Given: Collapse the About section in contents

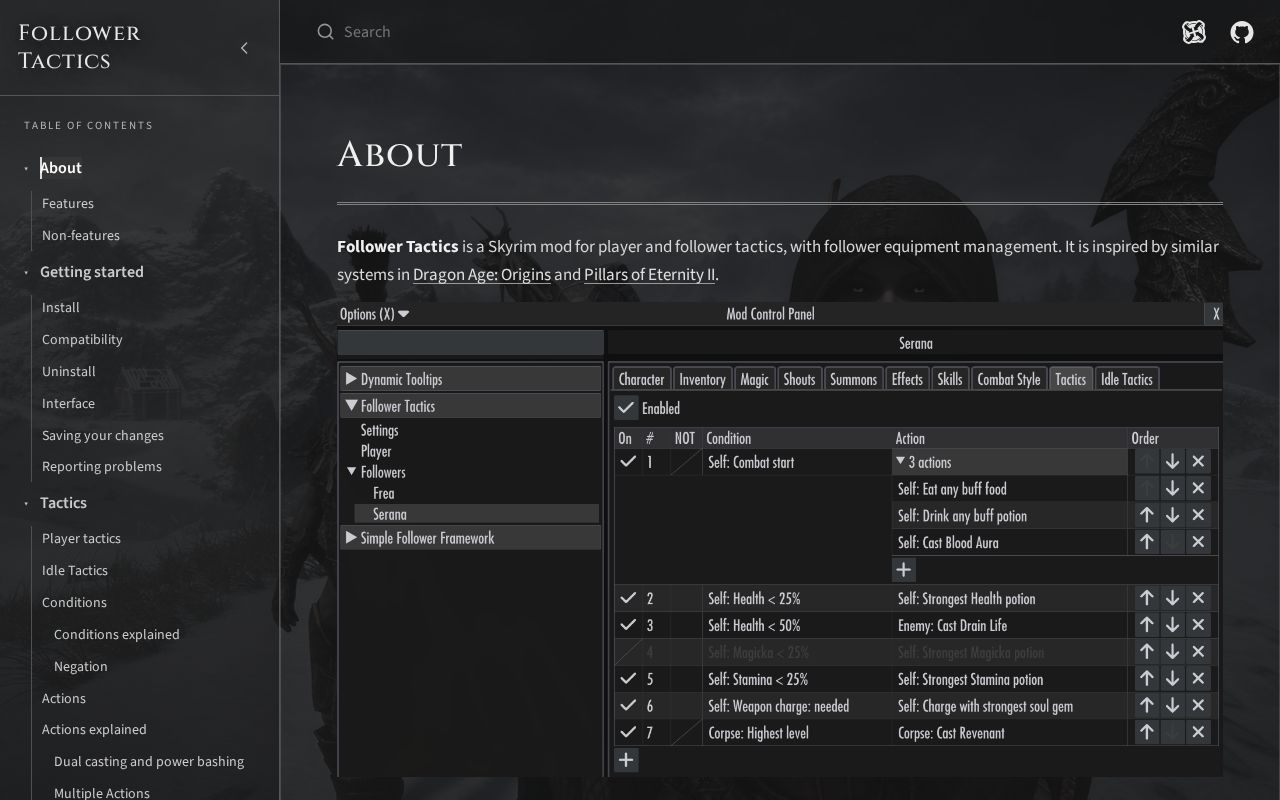Looking at the screenshot, I should pyautogui.click(x=26, y=168).
